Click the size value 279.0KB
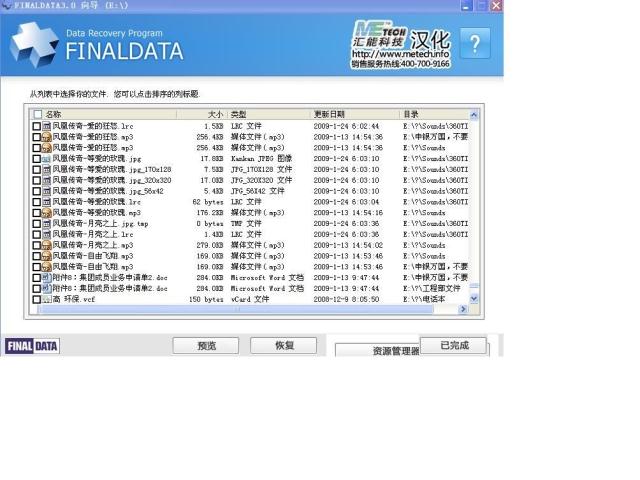 [210, 245]
